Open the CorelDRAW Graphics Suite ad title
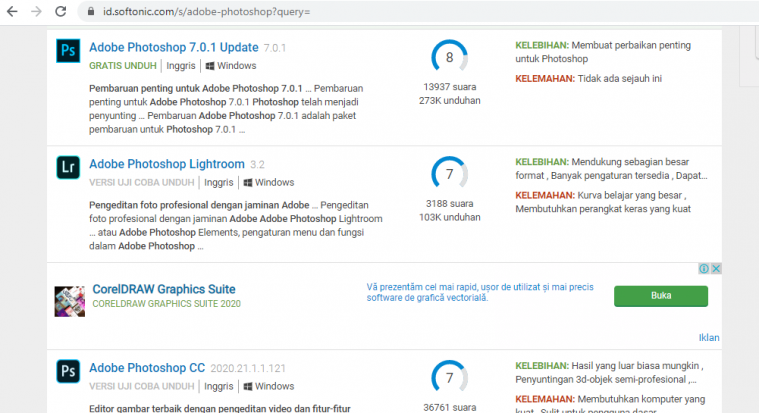Screen dimensions: 759x413 click(164, 289)
